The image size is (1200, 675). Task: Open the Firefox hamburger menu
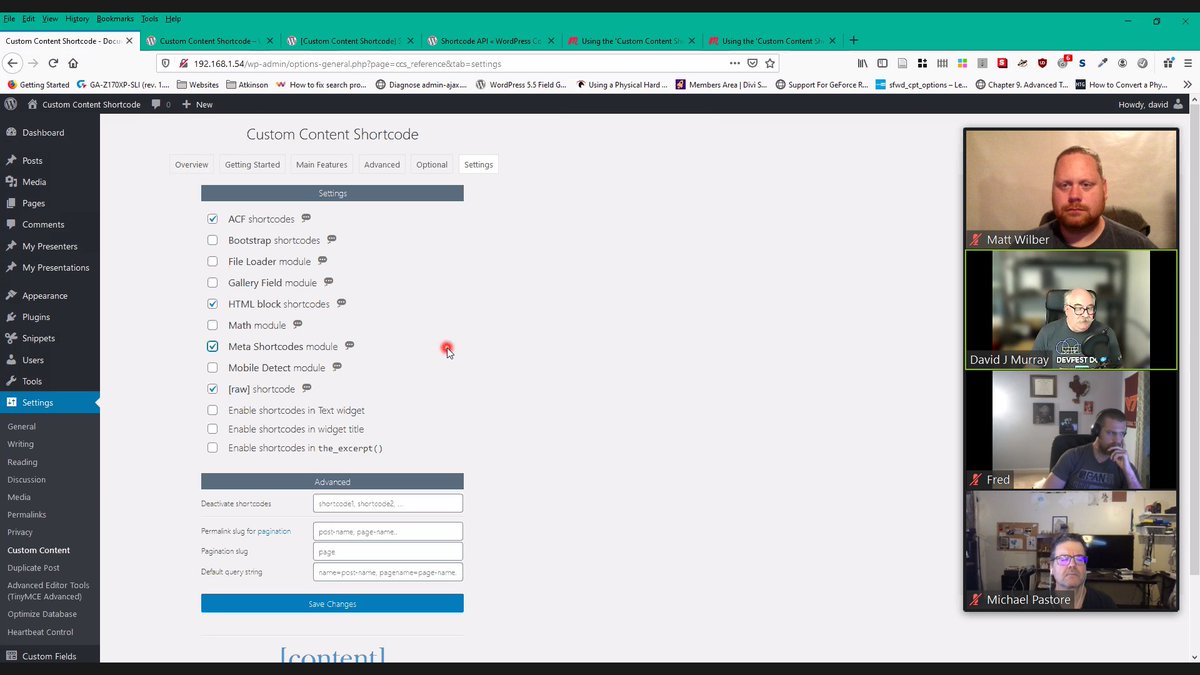[x=1186, y=63]
